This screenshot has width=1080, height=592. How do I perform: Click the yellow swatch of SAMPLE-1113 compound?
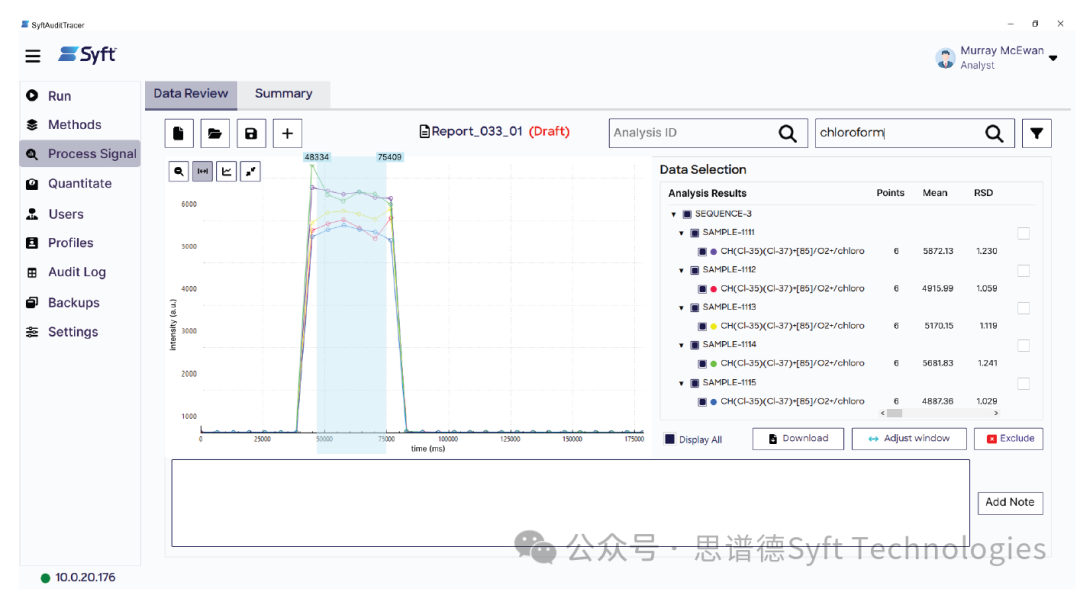click(x=714, y=326)
